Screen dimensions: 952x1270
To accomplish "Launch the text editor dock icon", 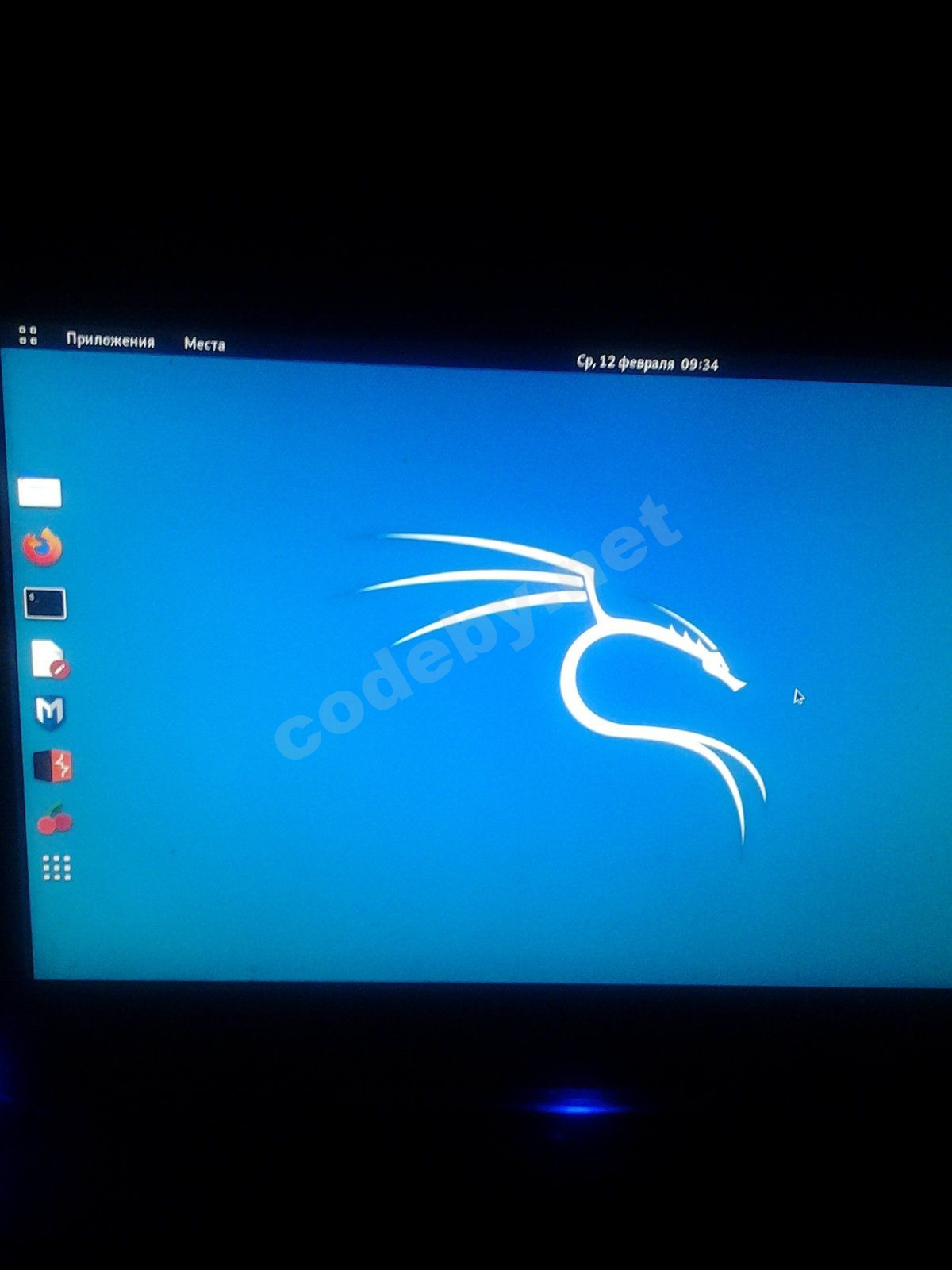I will 49,659.
